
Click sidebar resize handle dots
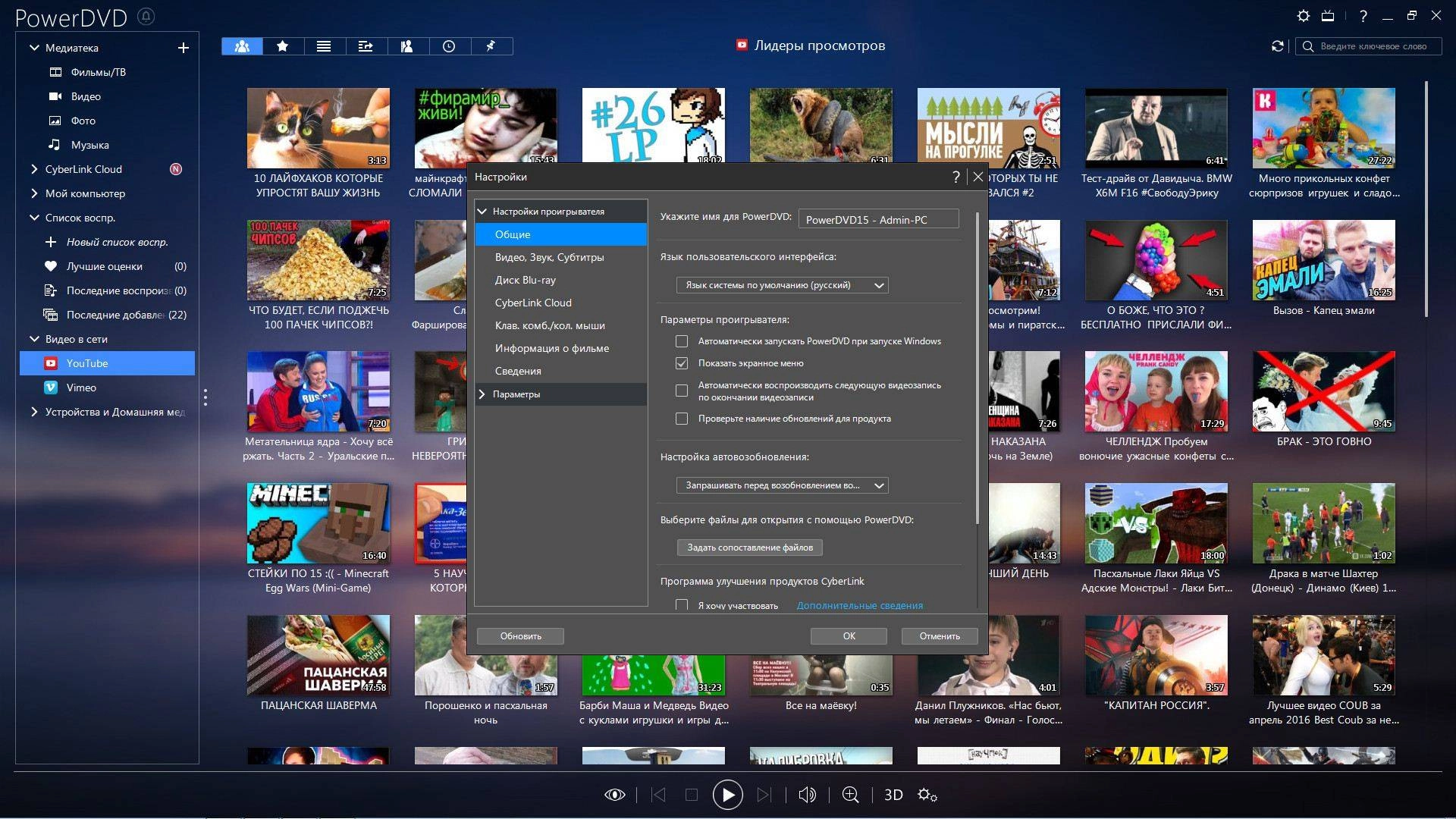(x=205, y=397)
